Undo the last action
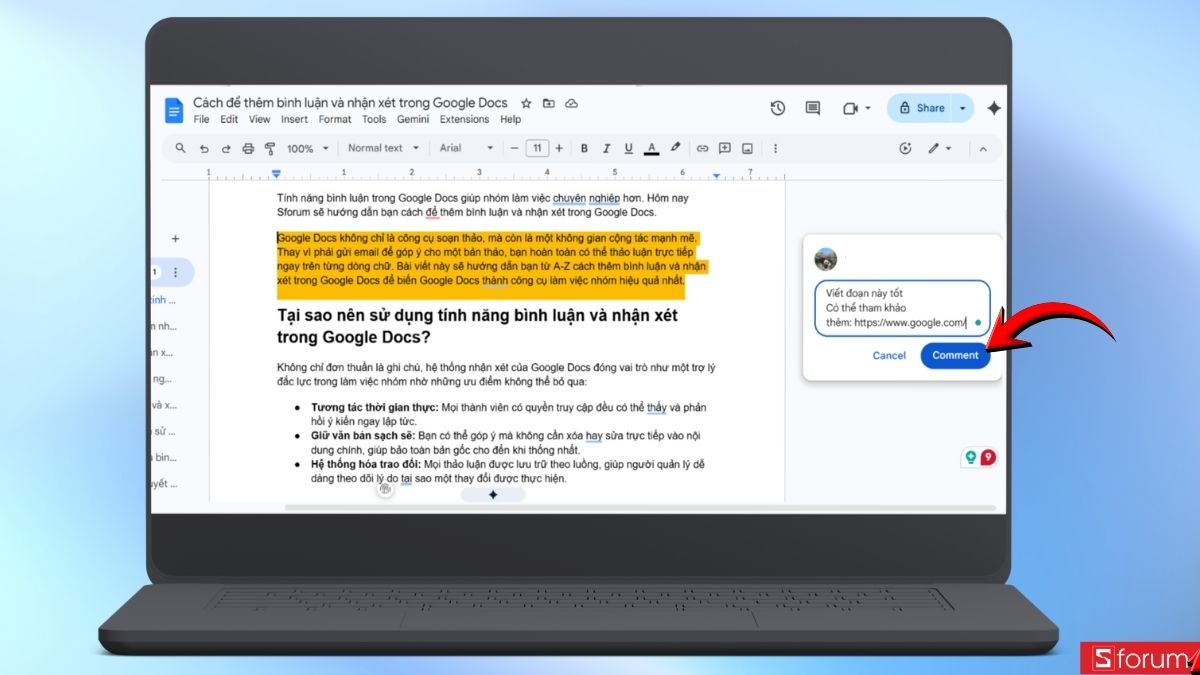 coord(204,148)
